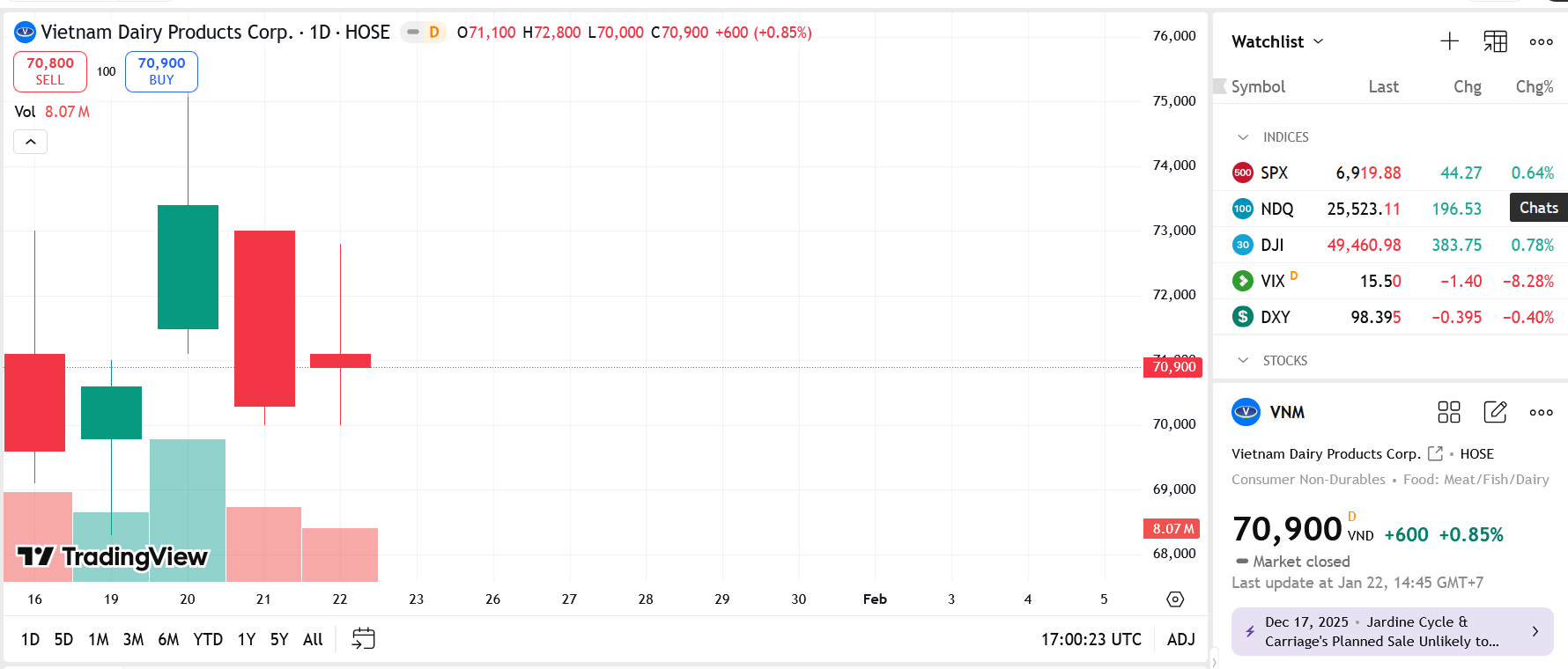This screenshot has height=669, width=1568.
Task: Toggle the ADJ price adjustment button
Action: pos(1180,639)
